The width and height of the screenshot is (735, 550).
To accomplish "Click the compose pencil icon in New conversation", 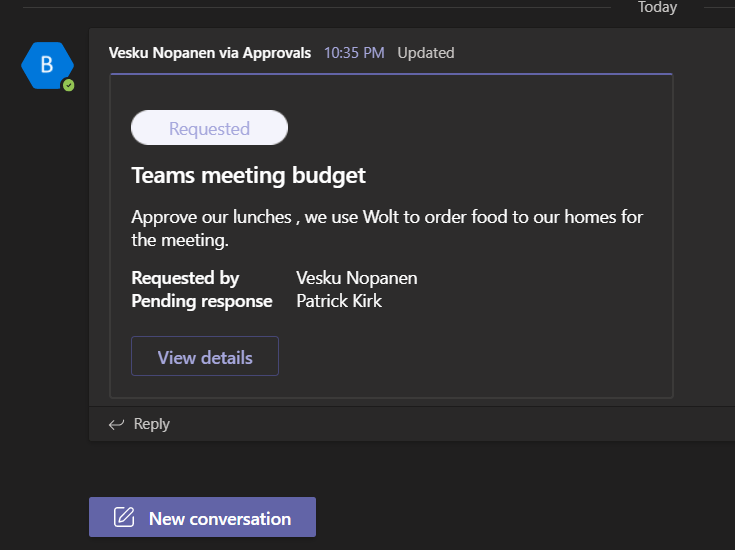I will tap(124, 518).
